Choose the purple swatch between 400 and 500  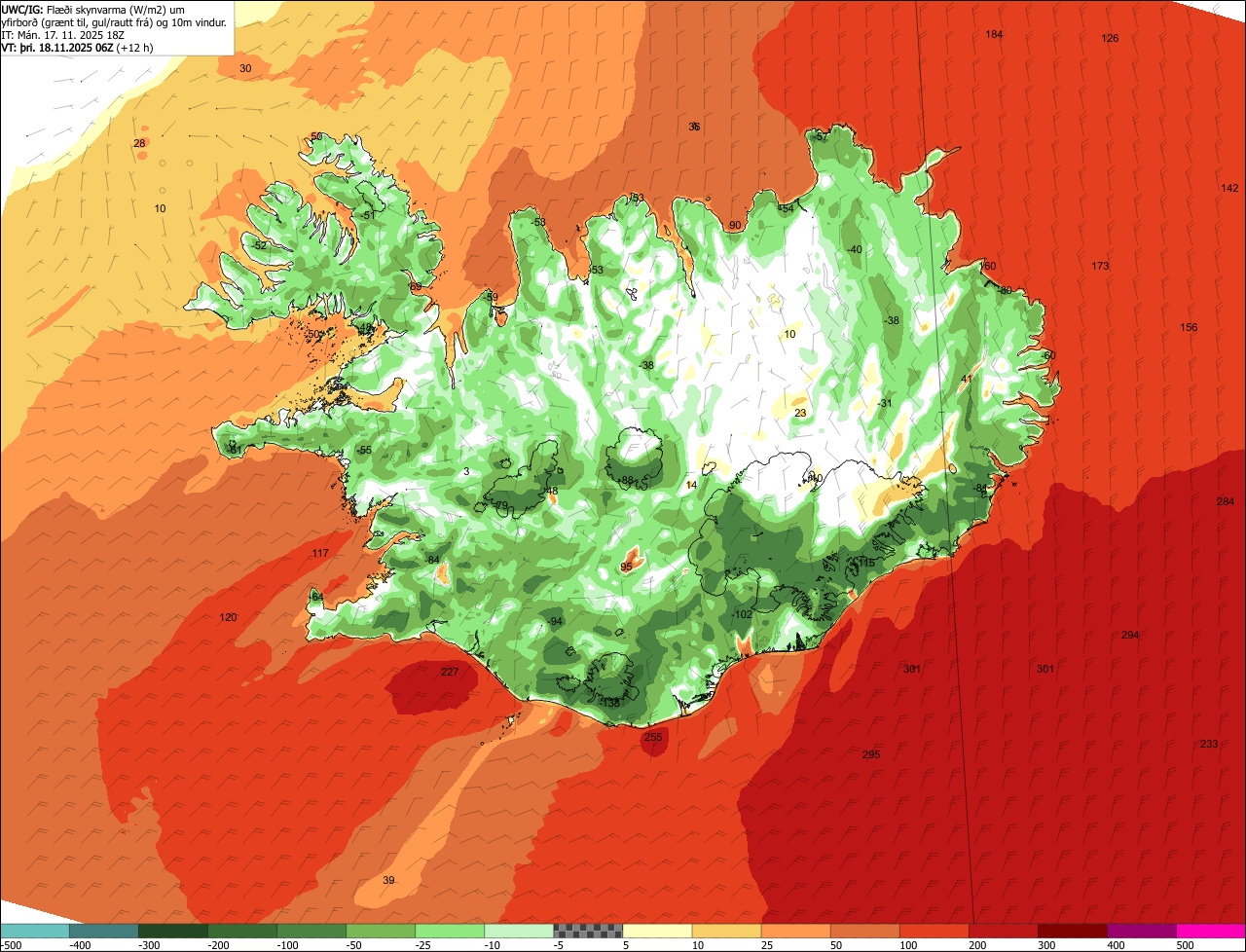pos(1141,931)
